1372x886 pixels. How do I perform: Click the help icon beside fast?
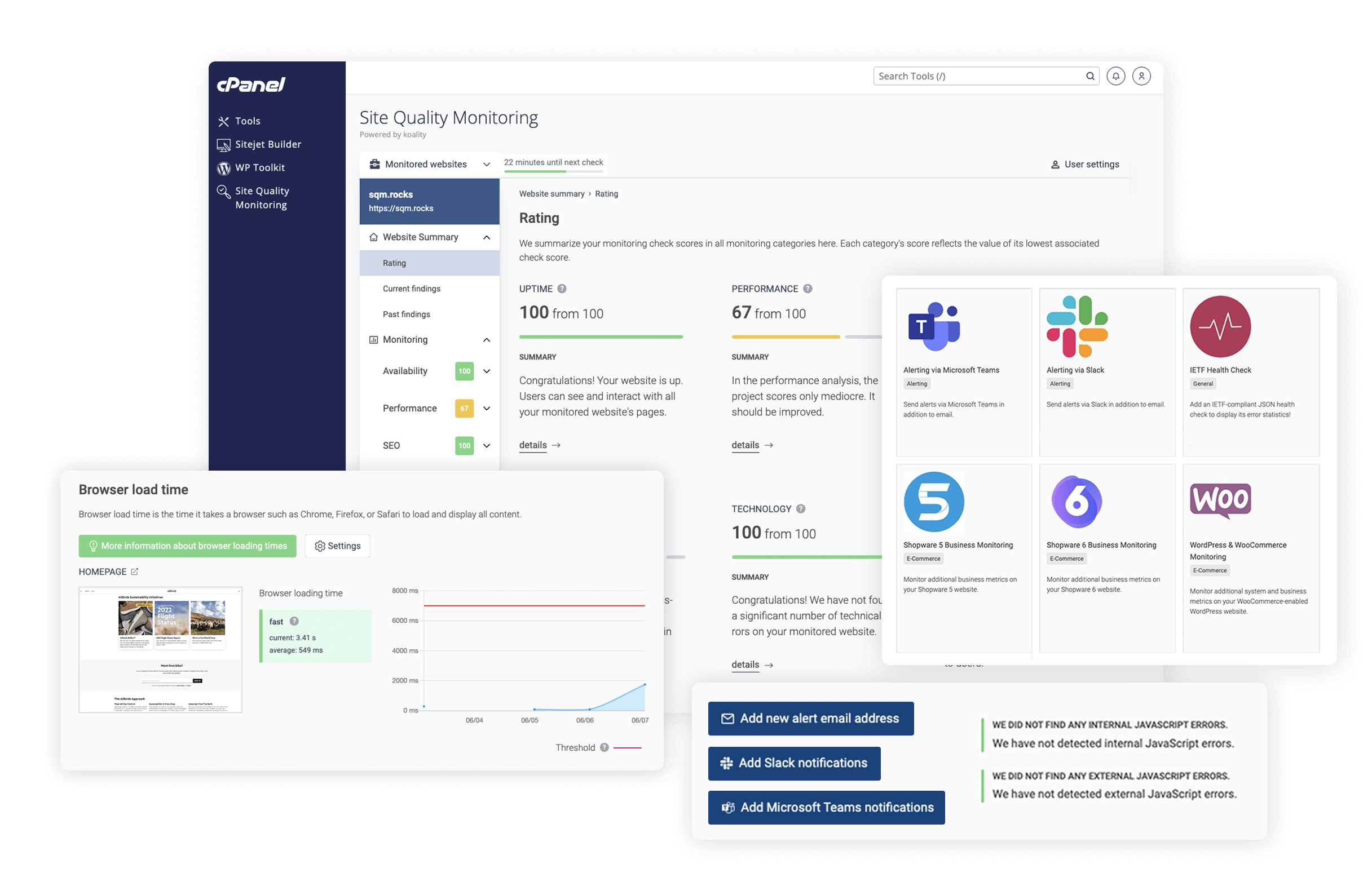click(x=294, y=621)
